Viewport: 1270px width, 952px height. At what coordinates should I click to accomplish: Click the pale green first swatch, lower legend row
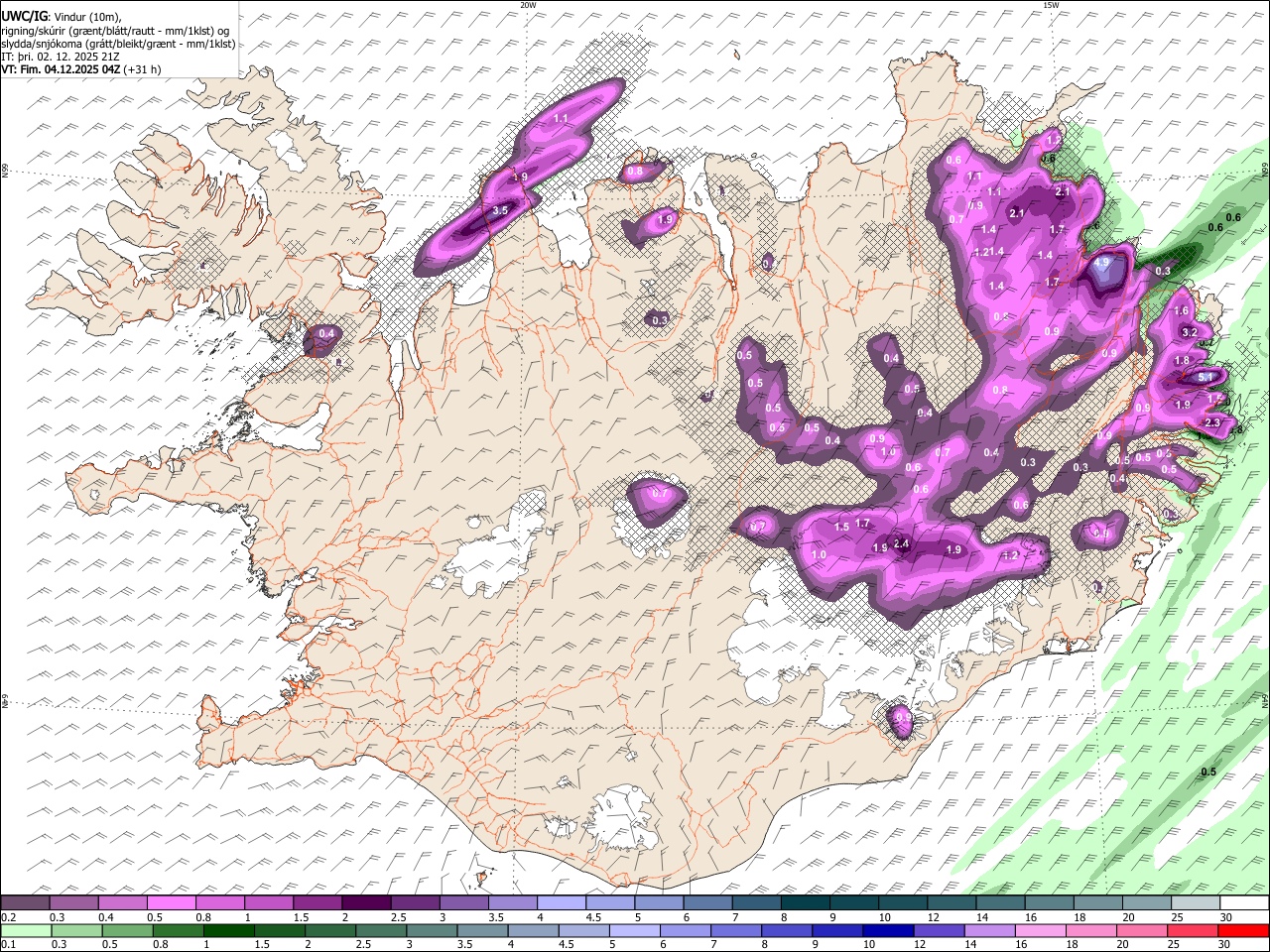point(26,930)
